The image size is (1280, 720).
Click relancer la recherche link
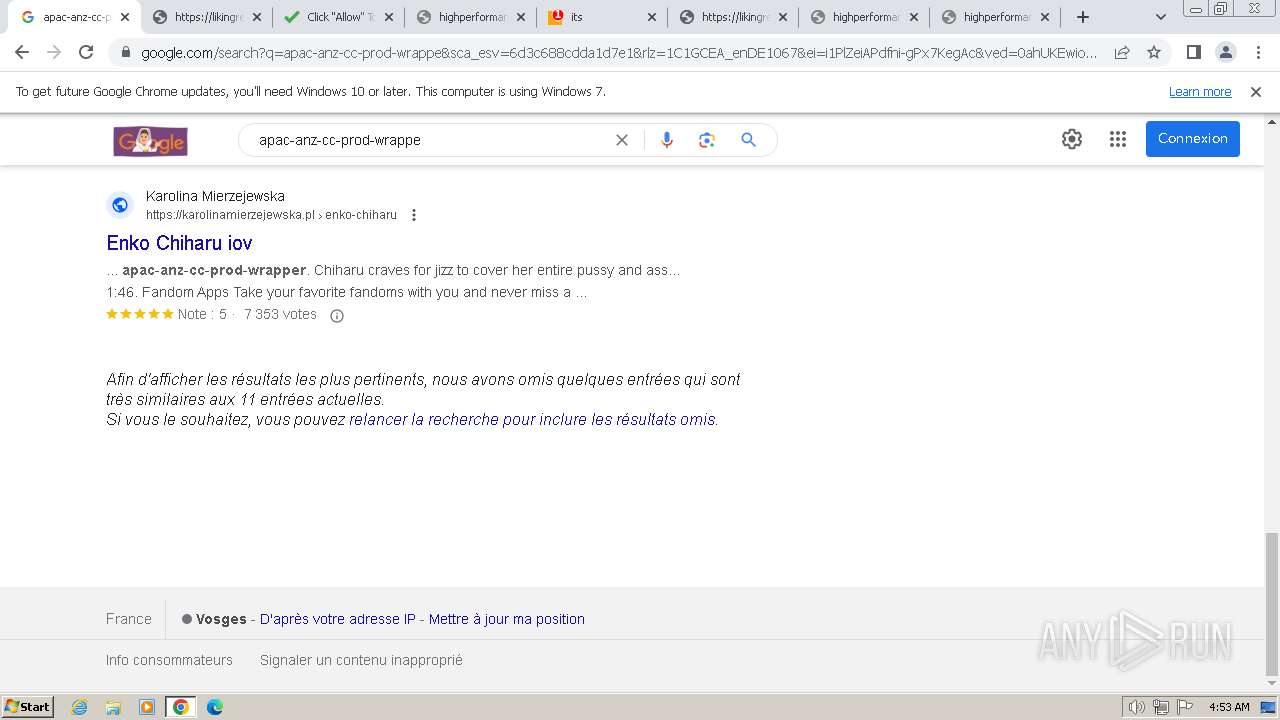(534, 420)
